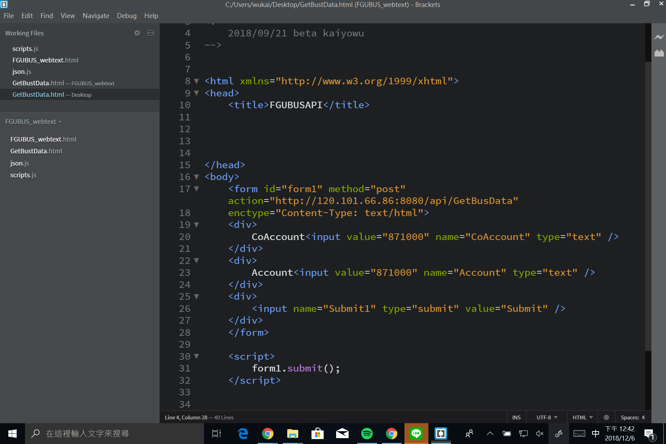Open the FGUBUS_webtext project dropdown
Image resolution: width=666 pixels, height=444 pixels.
click(x=33, y=122)
